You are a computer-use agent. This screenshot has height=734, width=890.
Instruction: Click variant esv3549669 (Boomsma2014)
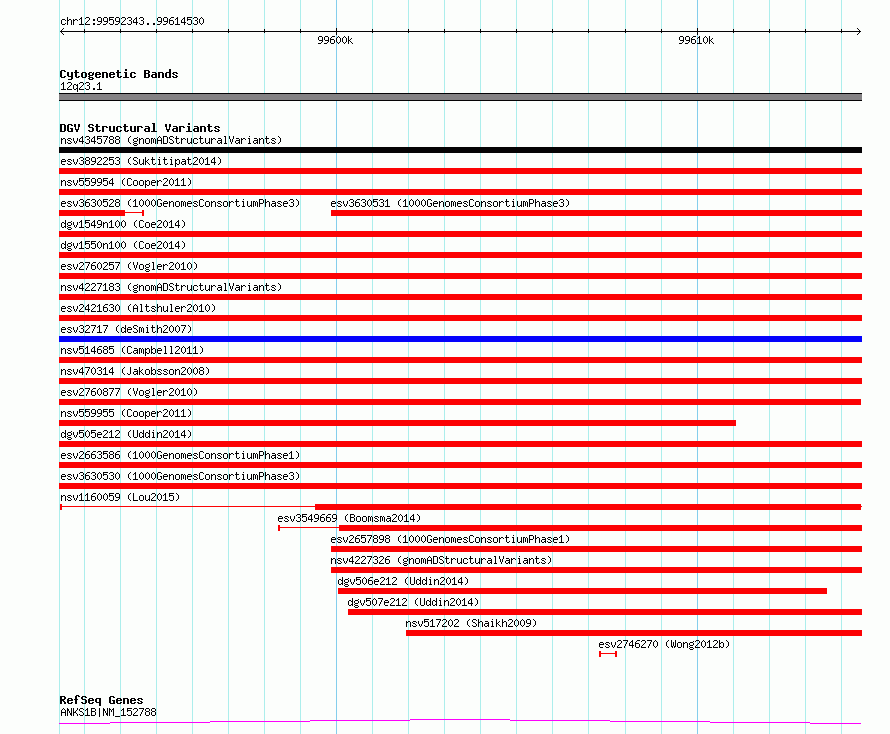(x=349, y=518)
